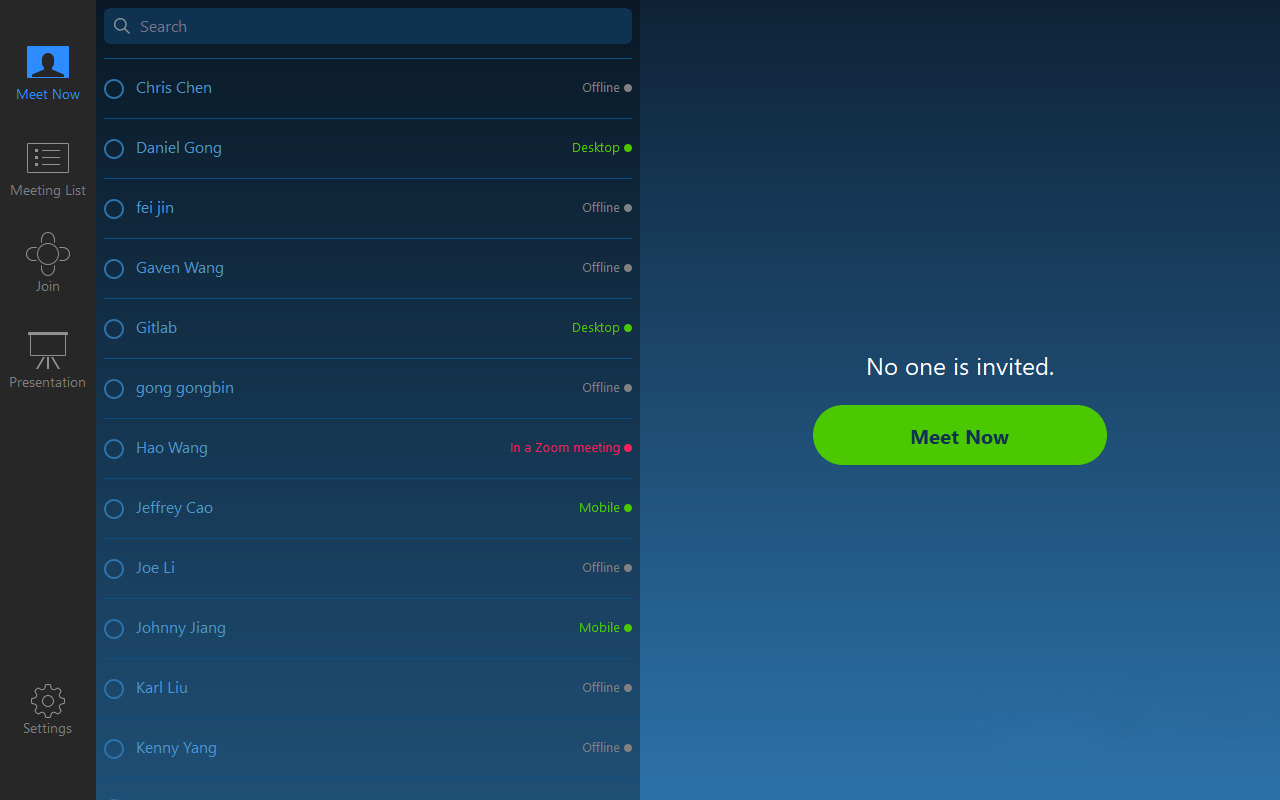Click the contact name Johnny Jiang

tap(181, 628)
